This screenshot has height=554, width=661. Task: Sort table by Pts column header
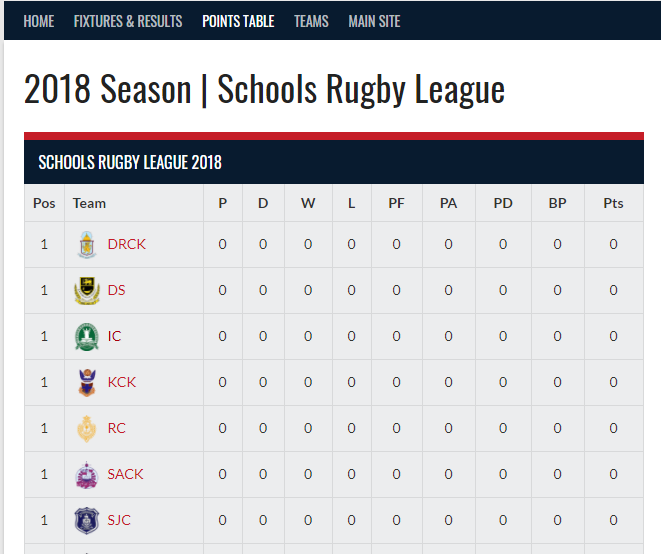613,203
